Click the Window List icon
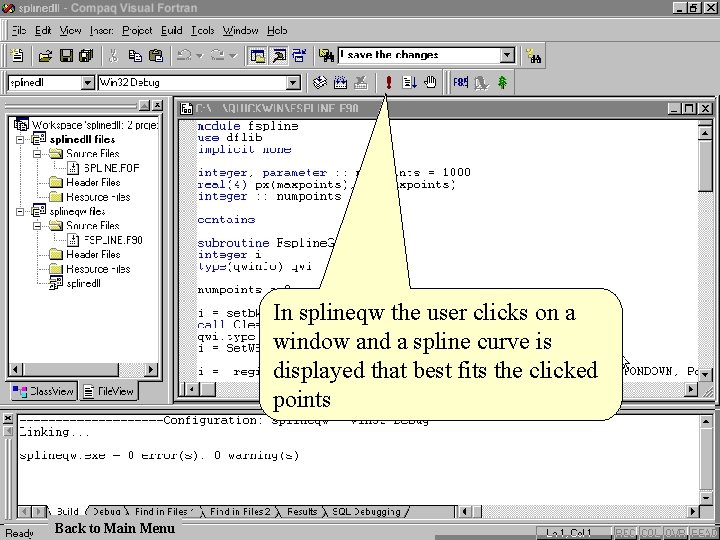720x540 pixels. (299, 56)
